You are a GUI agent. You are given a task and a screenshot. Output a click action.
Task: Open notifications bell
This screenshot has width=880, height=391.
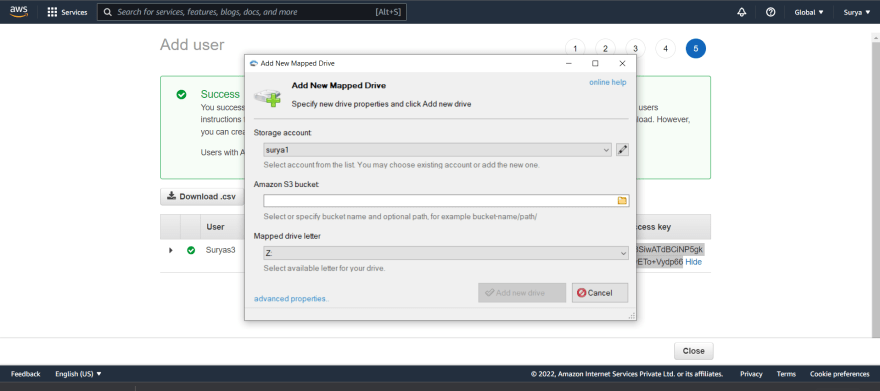(742, 12)
